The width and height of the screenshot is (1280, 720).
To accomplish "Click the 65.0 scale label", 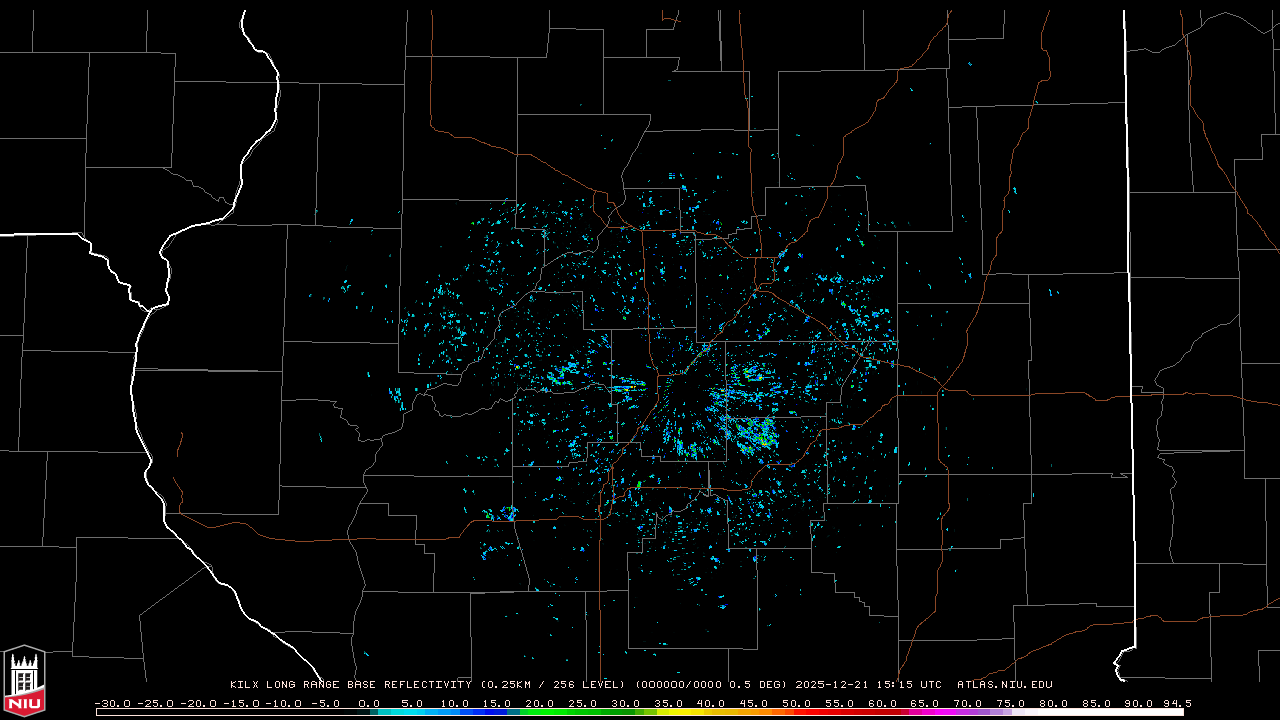I will [925, 703].
